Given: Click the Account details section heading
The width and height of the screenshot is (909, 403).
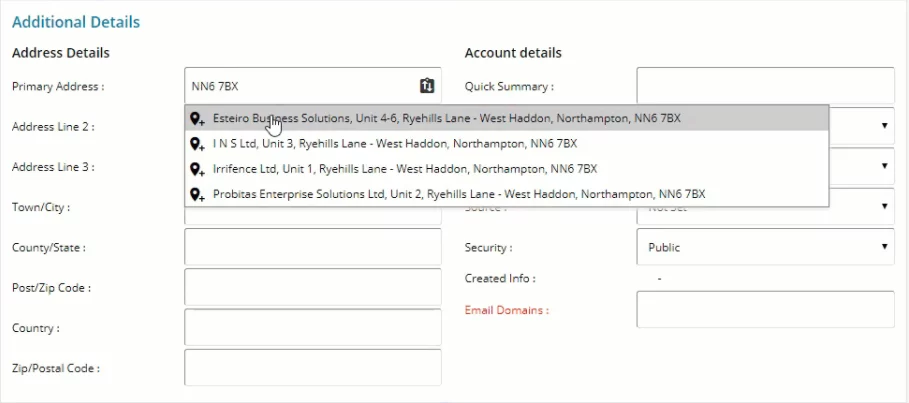Looking at the screenshot, I should (513, 53).
